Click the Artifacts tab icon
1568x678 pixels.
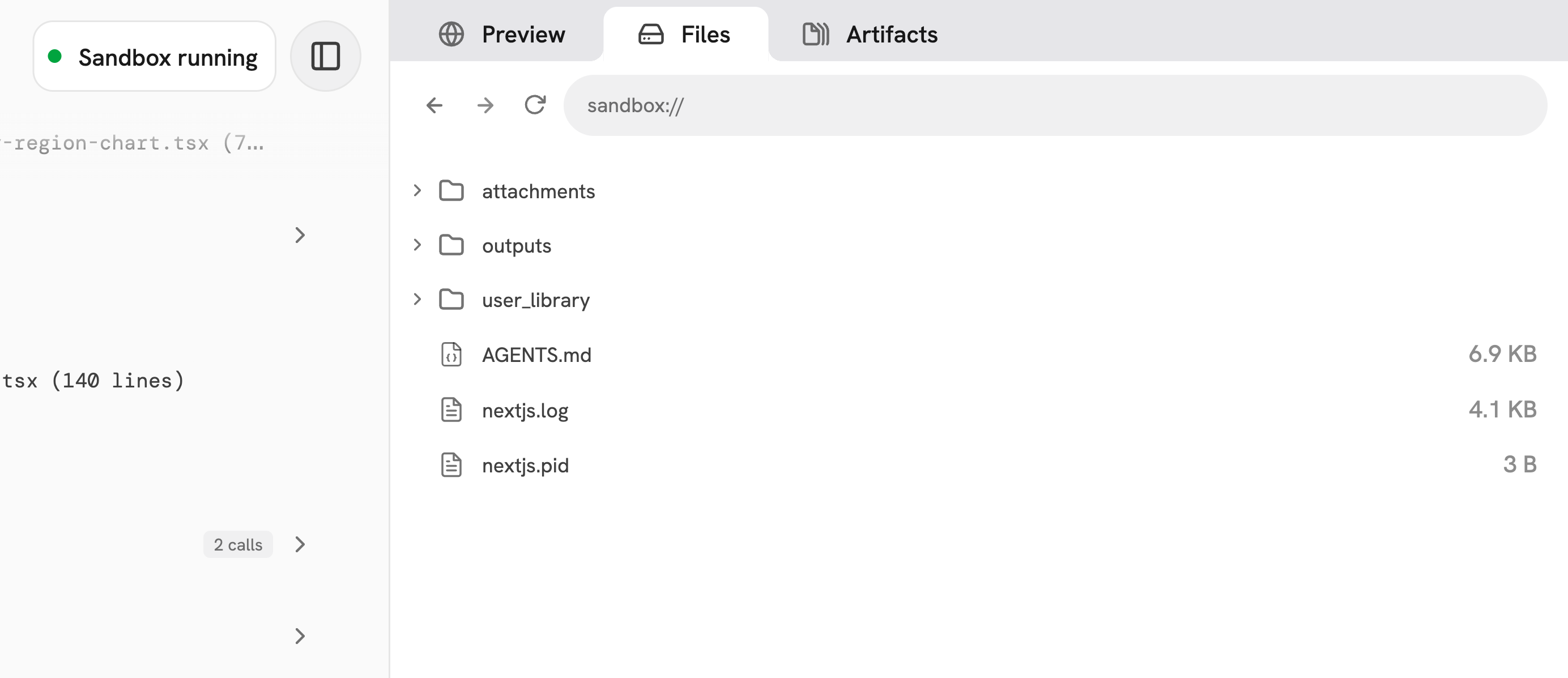tap(816, 34)
